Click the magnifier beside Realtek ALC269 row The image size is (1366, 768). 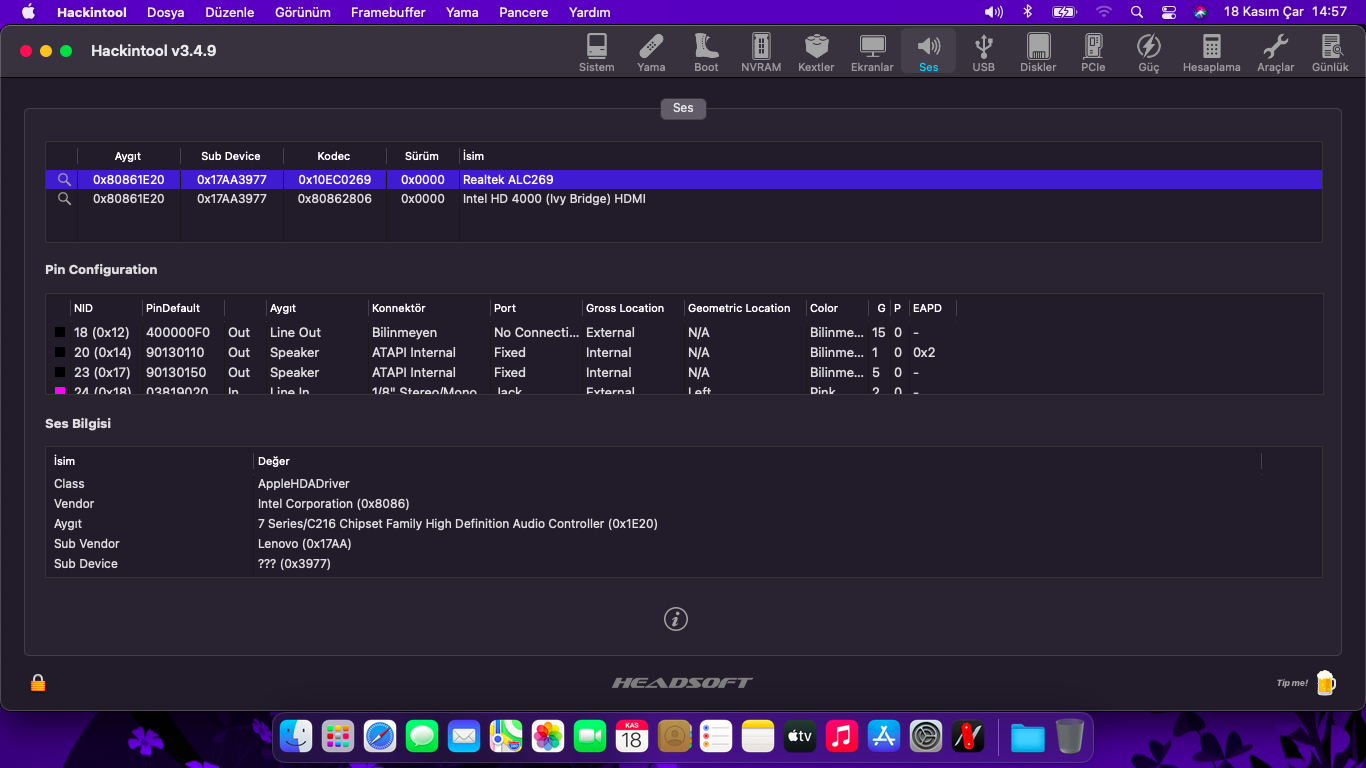[64, 180]
